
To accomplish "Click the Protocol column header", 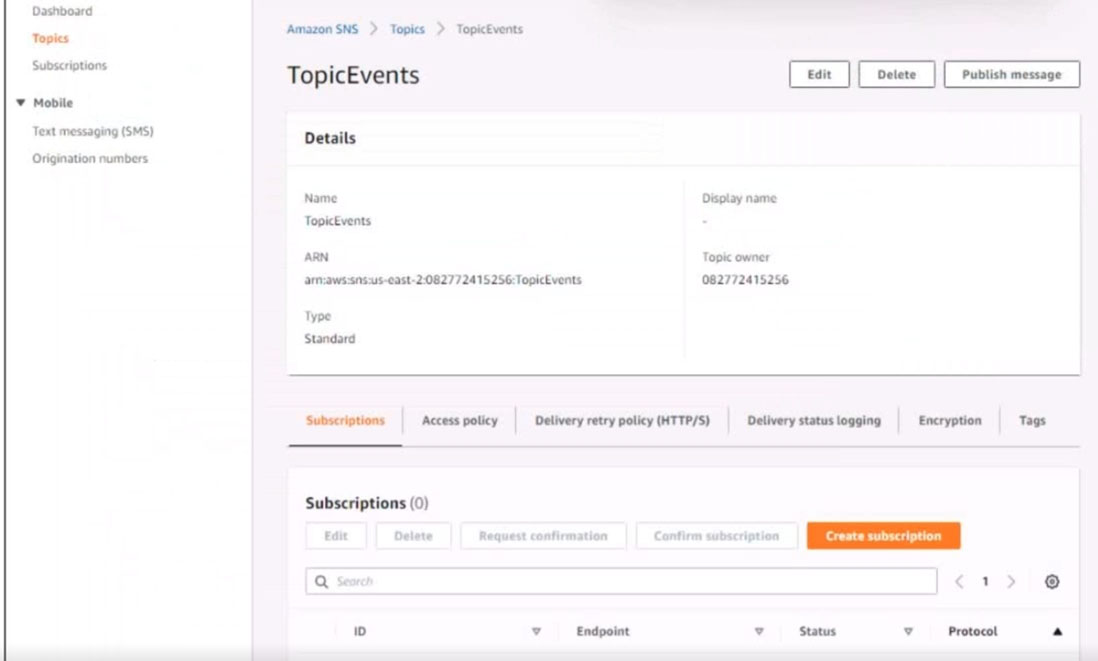I will (973, 631).
